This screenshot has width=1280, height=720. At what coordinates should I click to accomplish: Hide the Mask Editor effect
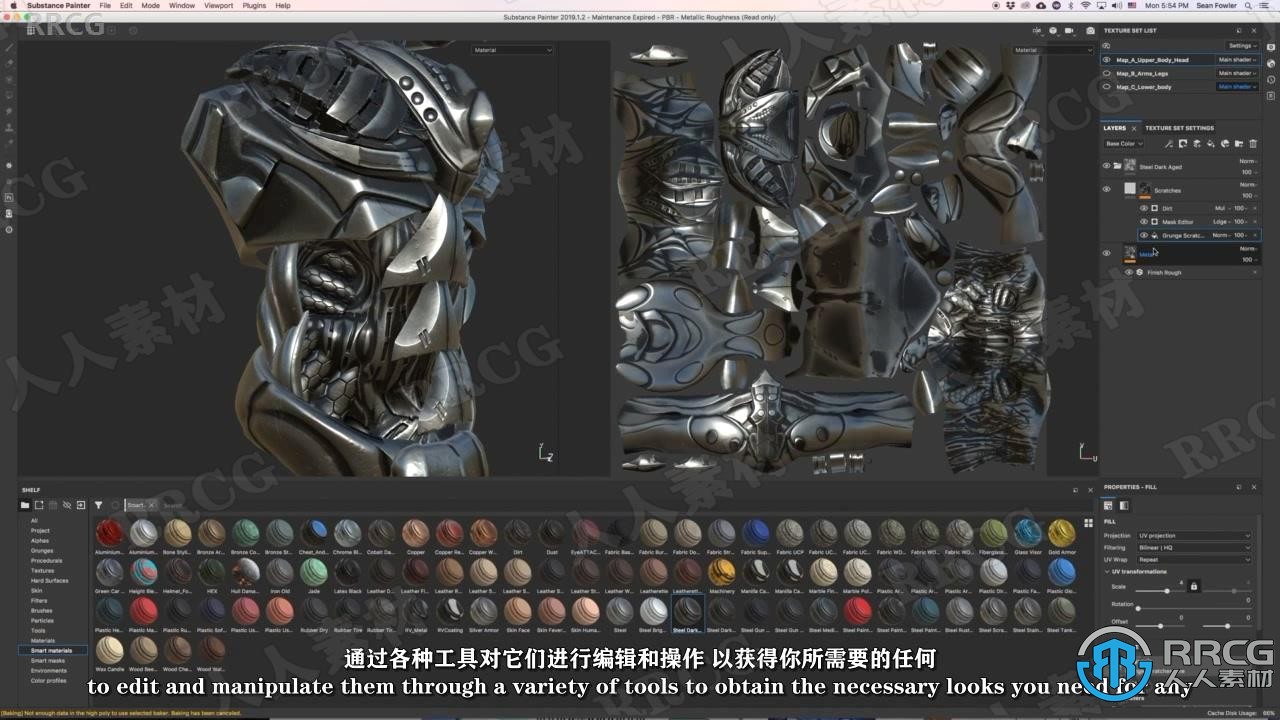click(1144, 221)
